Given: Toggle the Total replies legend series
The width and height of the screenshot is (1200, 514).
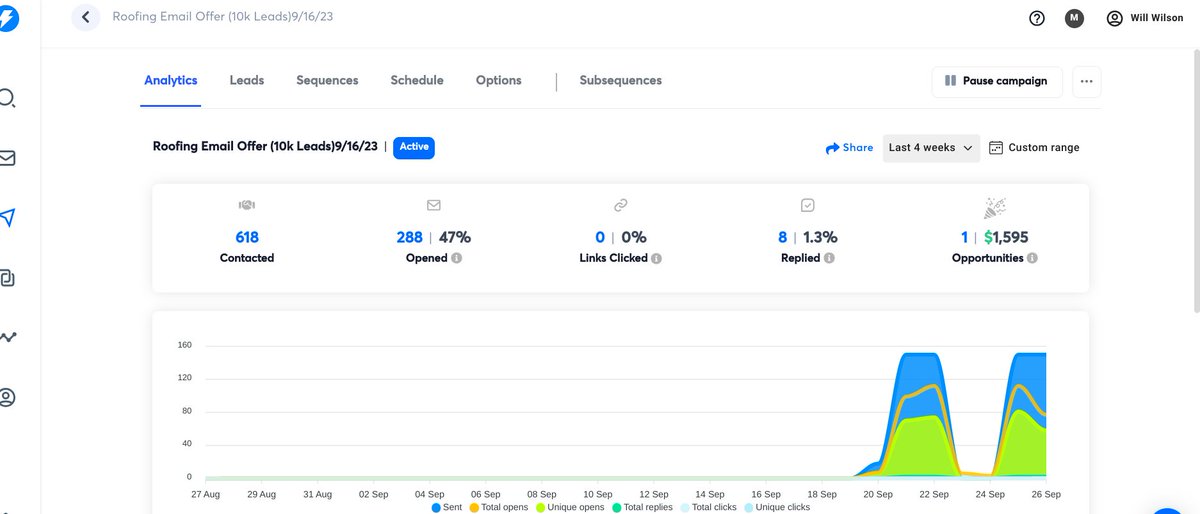Looking at the screenshot, I should pos(643,508).
